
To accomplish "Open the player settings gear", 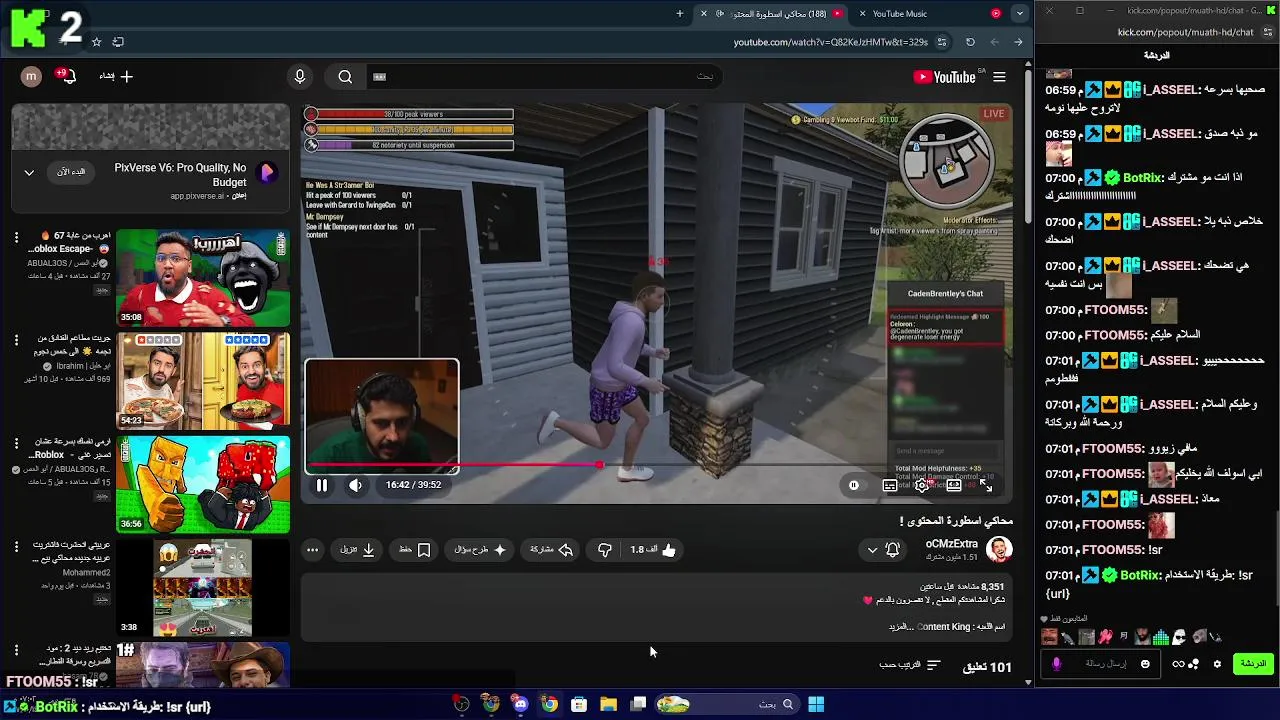I will pyautogui.click(x=922, y=485).
